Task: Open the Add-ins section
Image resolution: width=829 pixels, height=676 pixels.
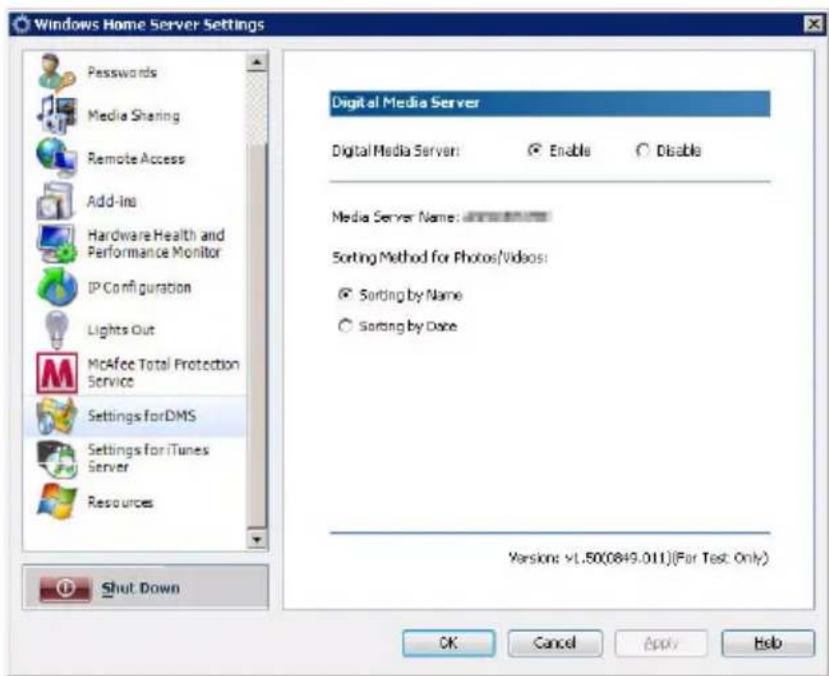Action: 135,201
